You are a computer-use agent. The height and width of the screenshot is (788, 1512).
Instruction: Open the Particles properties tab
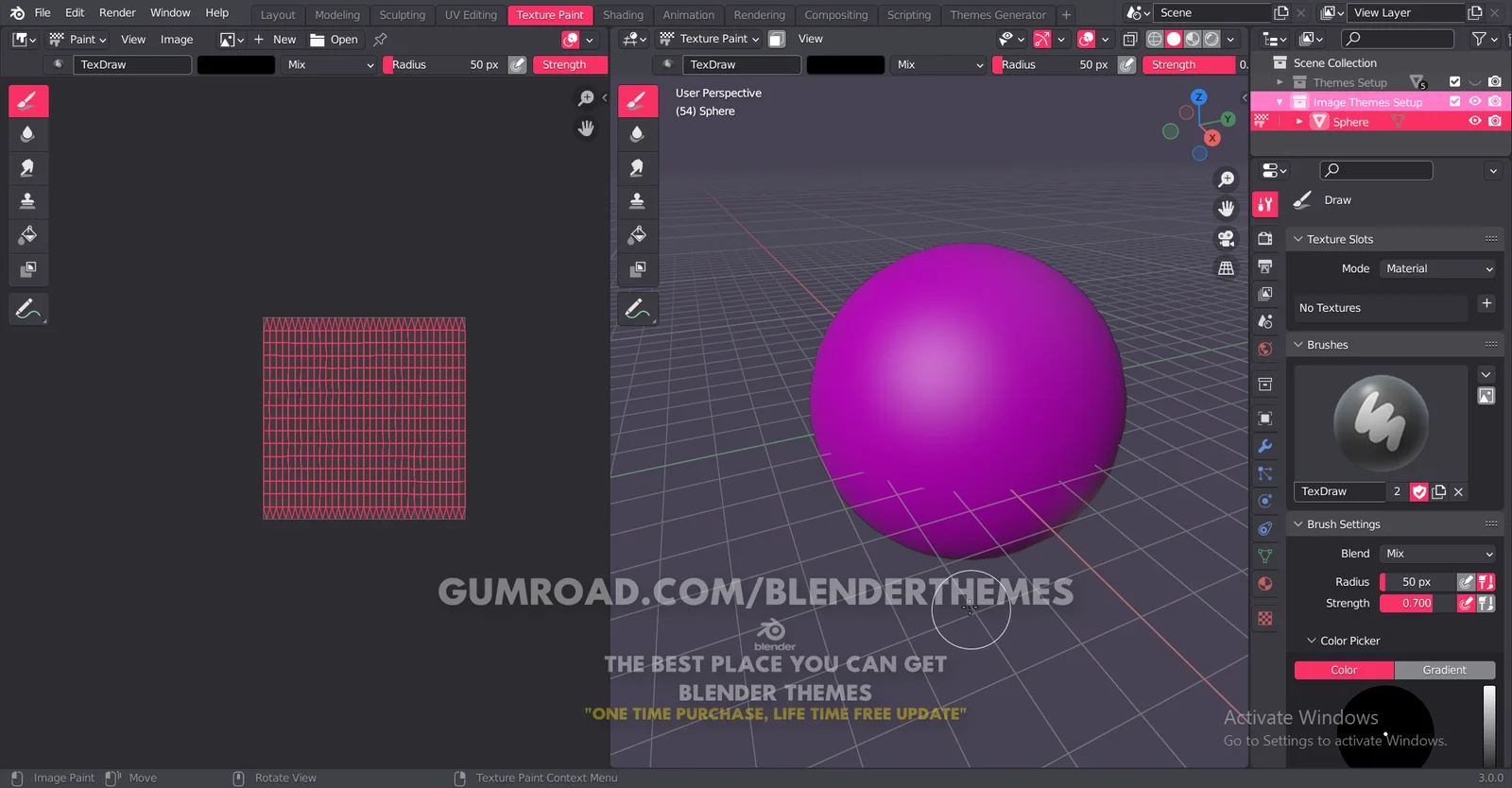1265,473
